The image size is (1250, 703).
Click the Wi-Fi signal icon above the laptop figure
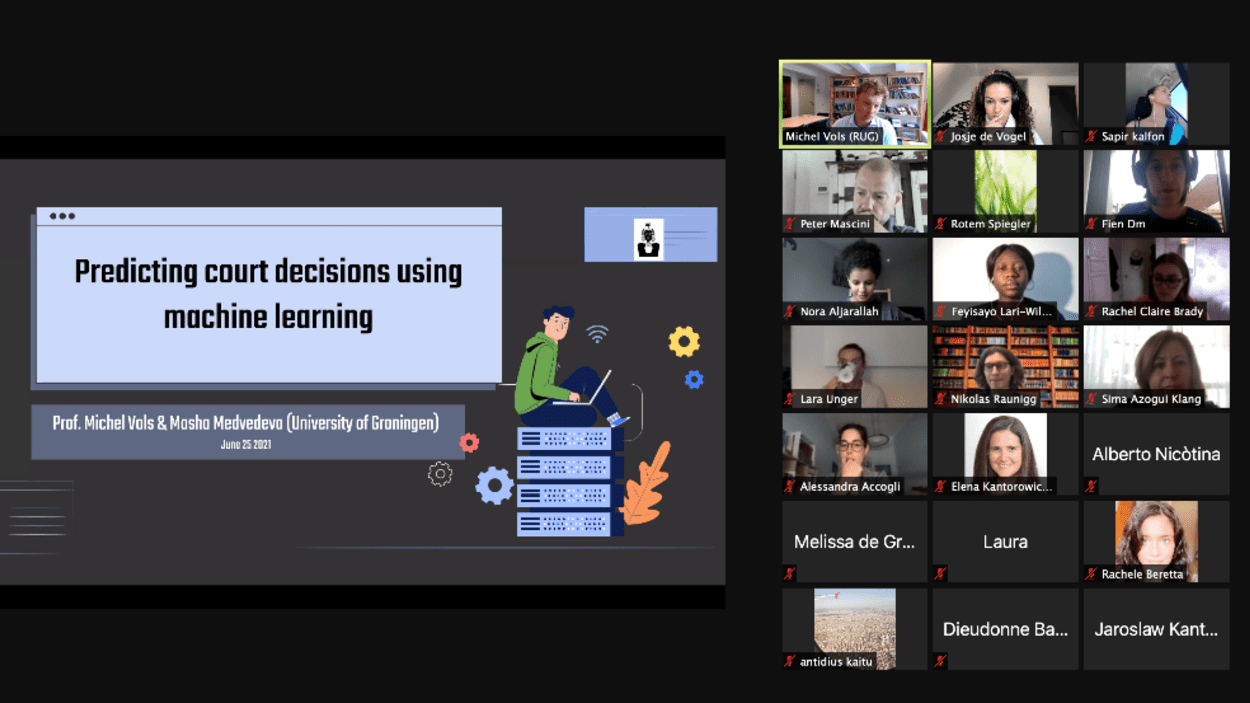coord(597,334)
